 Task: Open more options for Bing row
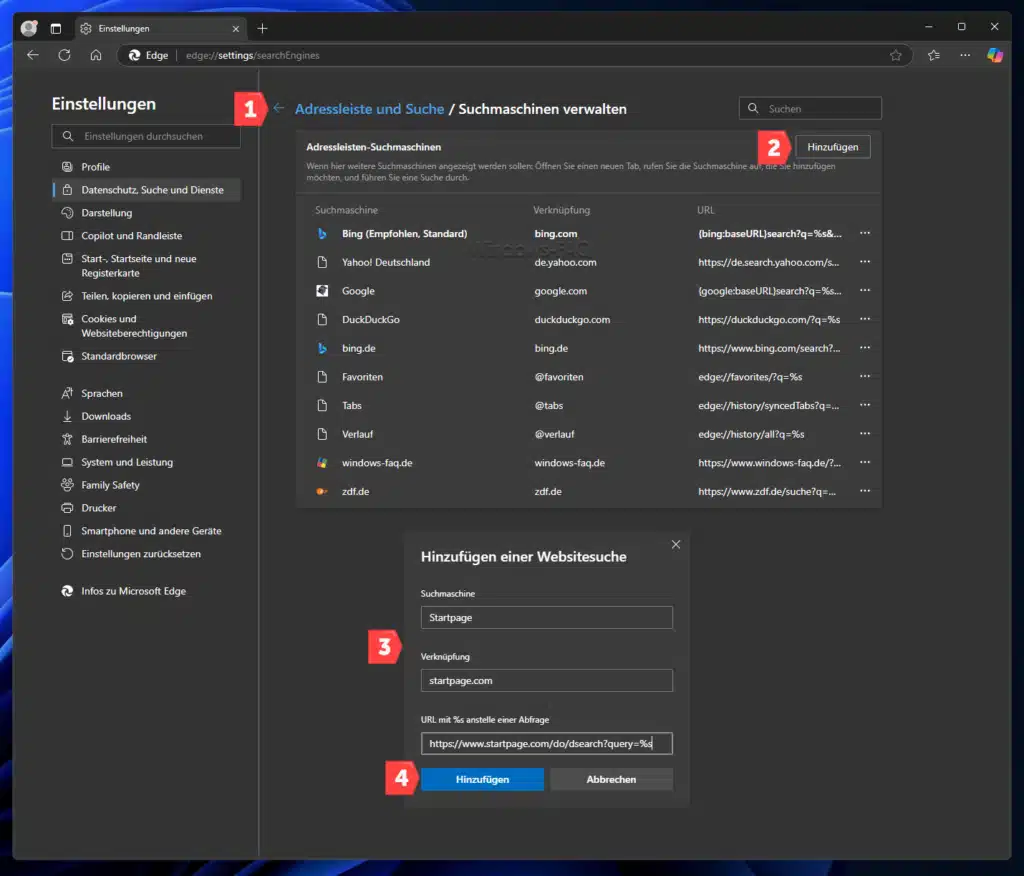tap(865, 233)
